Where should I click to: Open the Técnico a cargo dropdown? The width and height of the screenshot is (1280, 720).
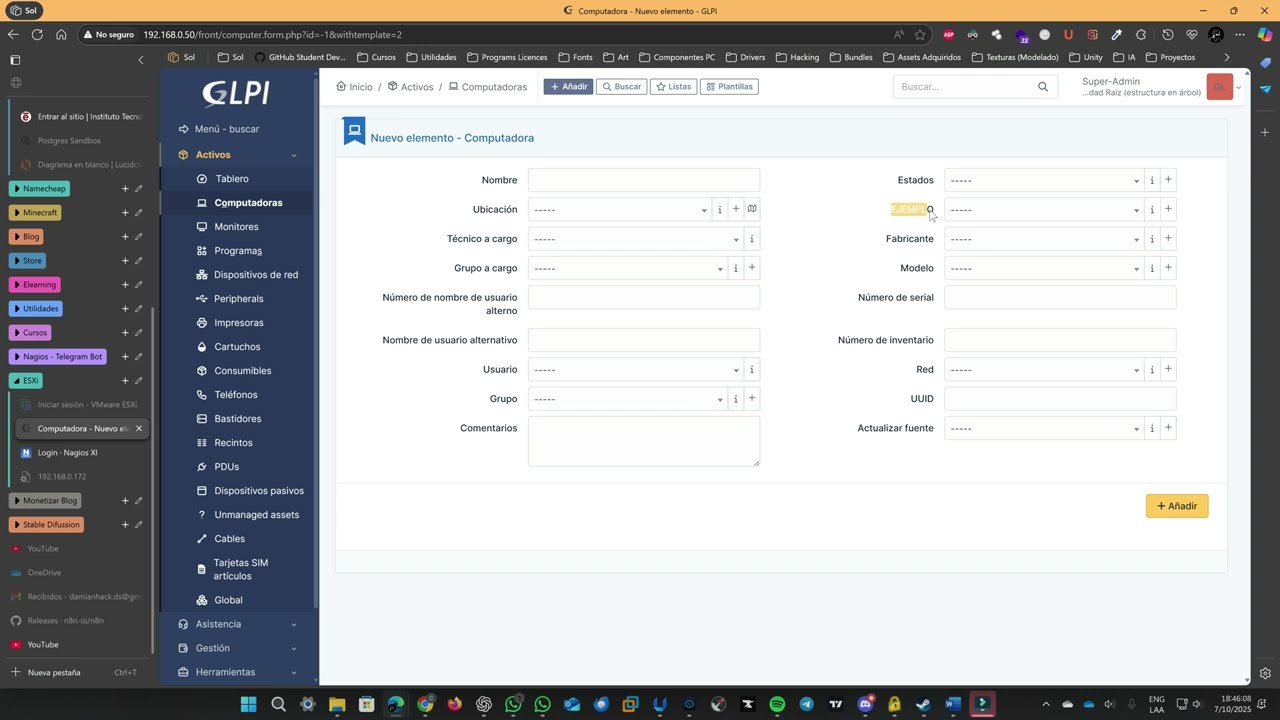coord(635,239)
